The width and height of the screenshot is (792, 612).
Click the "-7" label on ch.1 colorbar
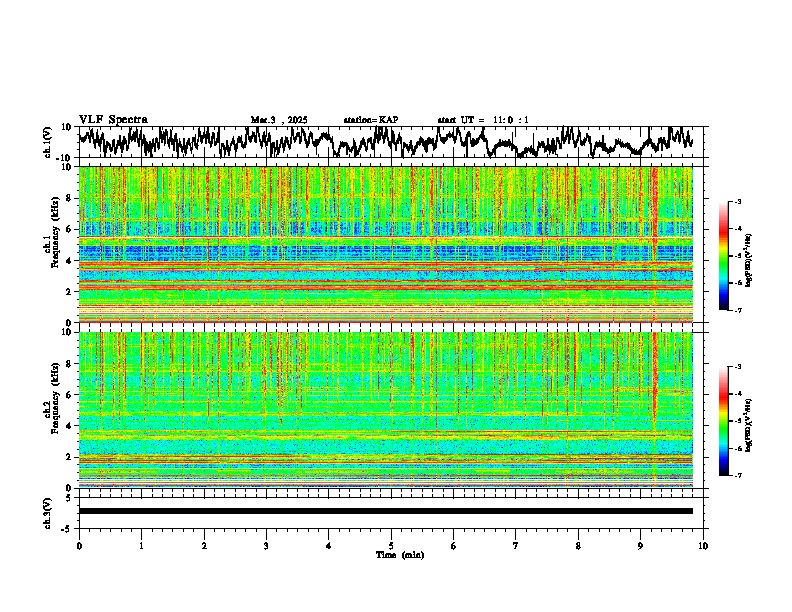point(737,310)
